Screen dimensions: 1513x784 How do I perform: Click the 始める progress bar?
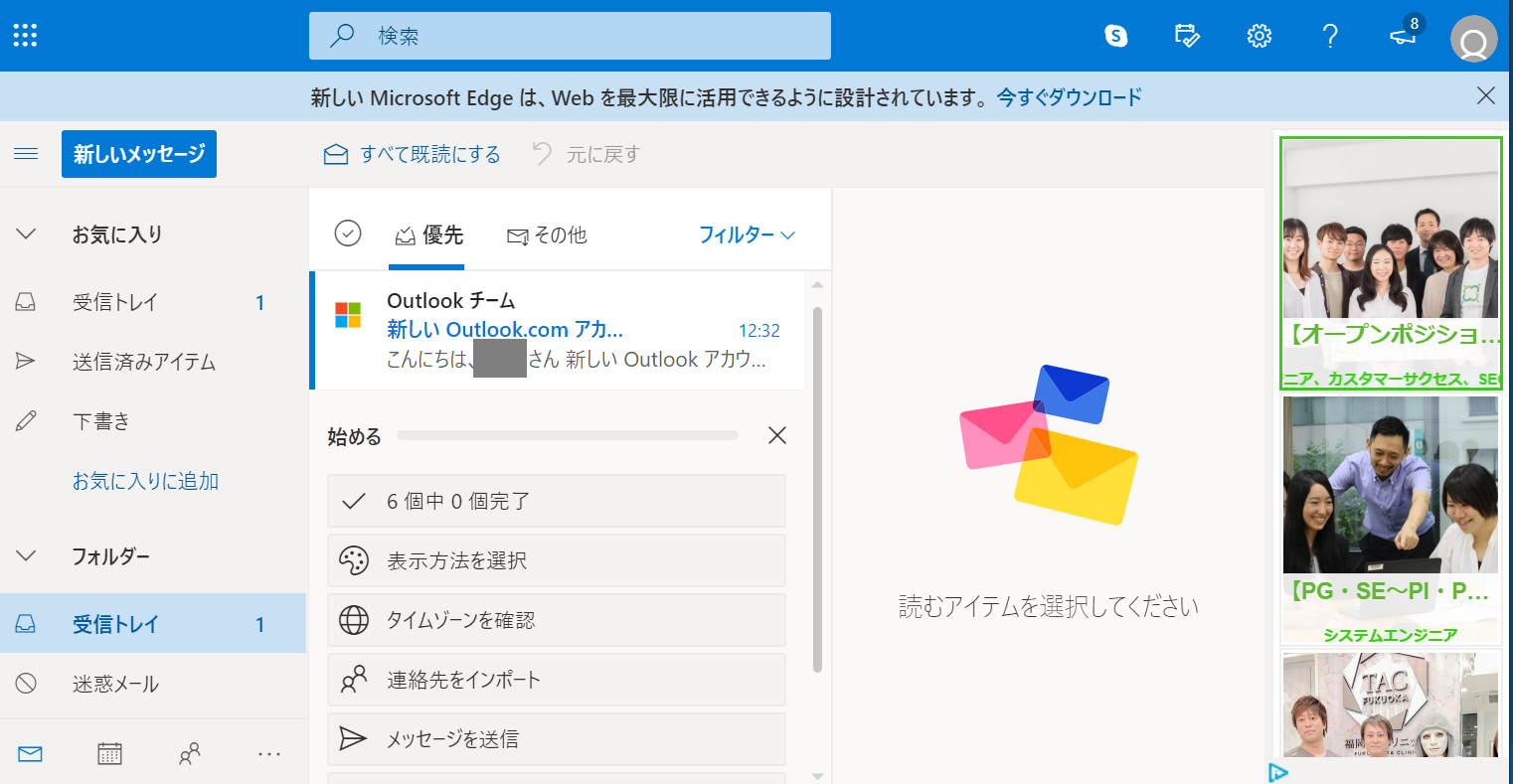568,435
